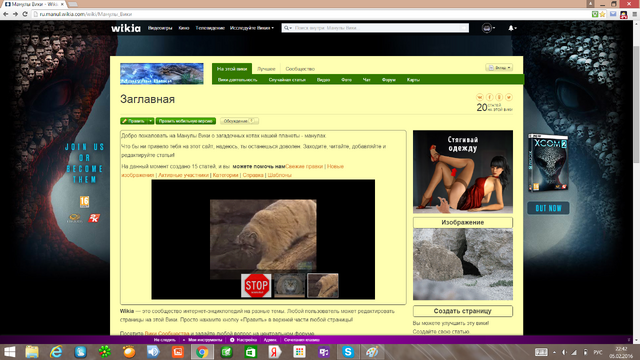This screenshot has height=360, width=640.
Task: Open Чат in green navigation bar
Action: click(x=367, y=80)
